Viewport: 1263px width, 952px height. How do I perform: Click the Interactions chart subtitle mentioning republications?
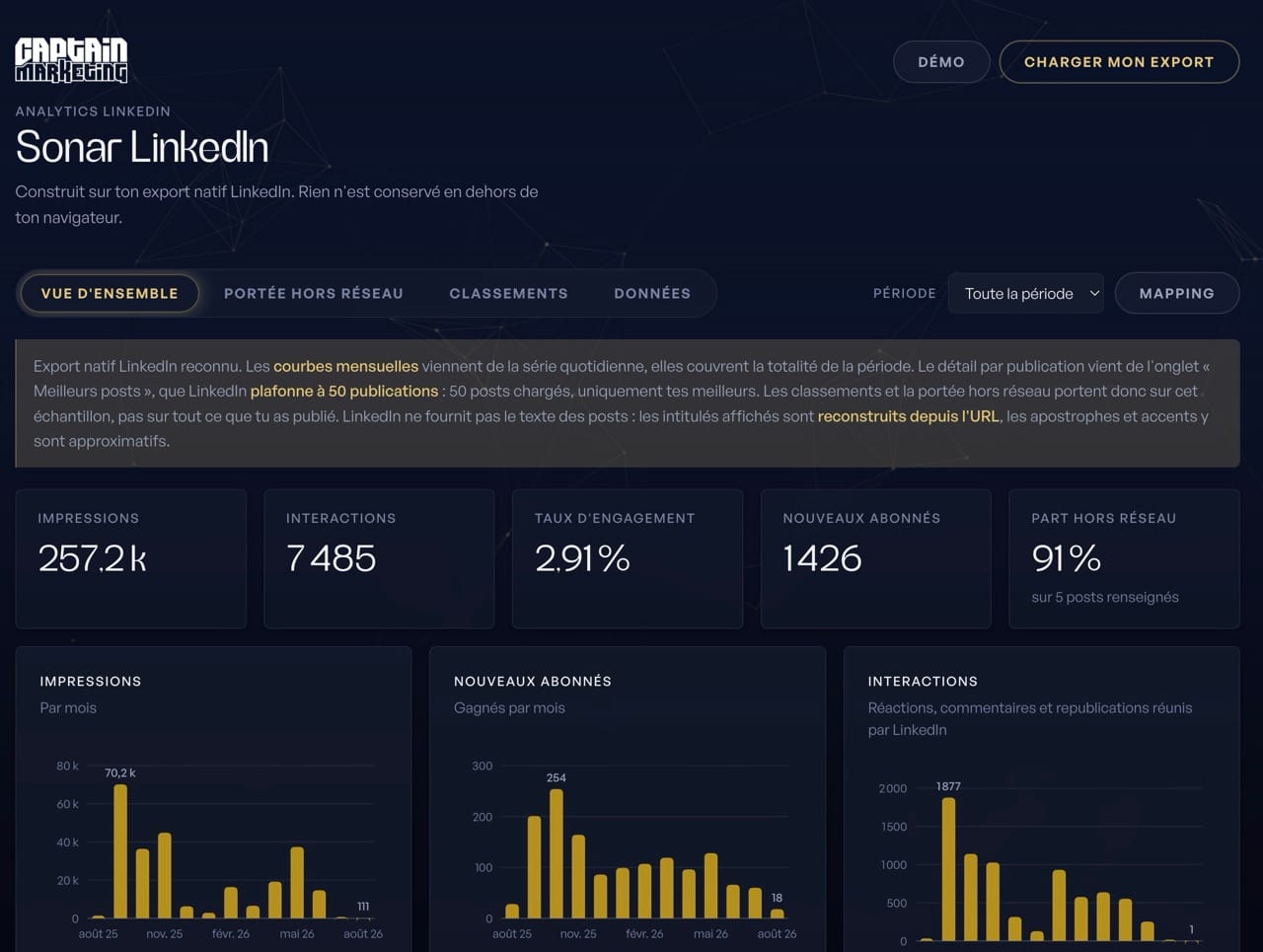[x=1030, y=718]
